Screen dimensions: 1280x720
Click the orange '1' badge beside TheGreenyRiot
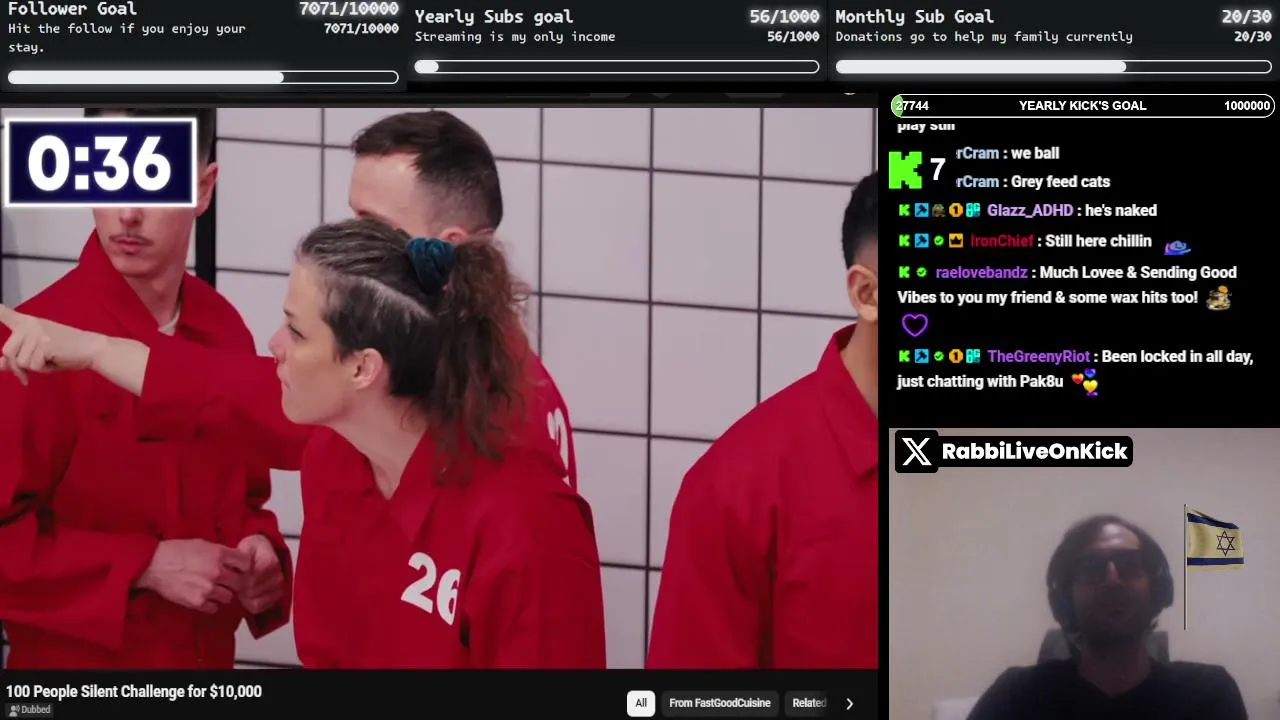click(955, 357)
